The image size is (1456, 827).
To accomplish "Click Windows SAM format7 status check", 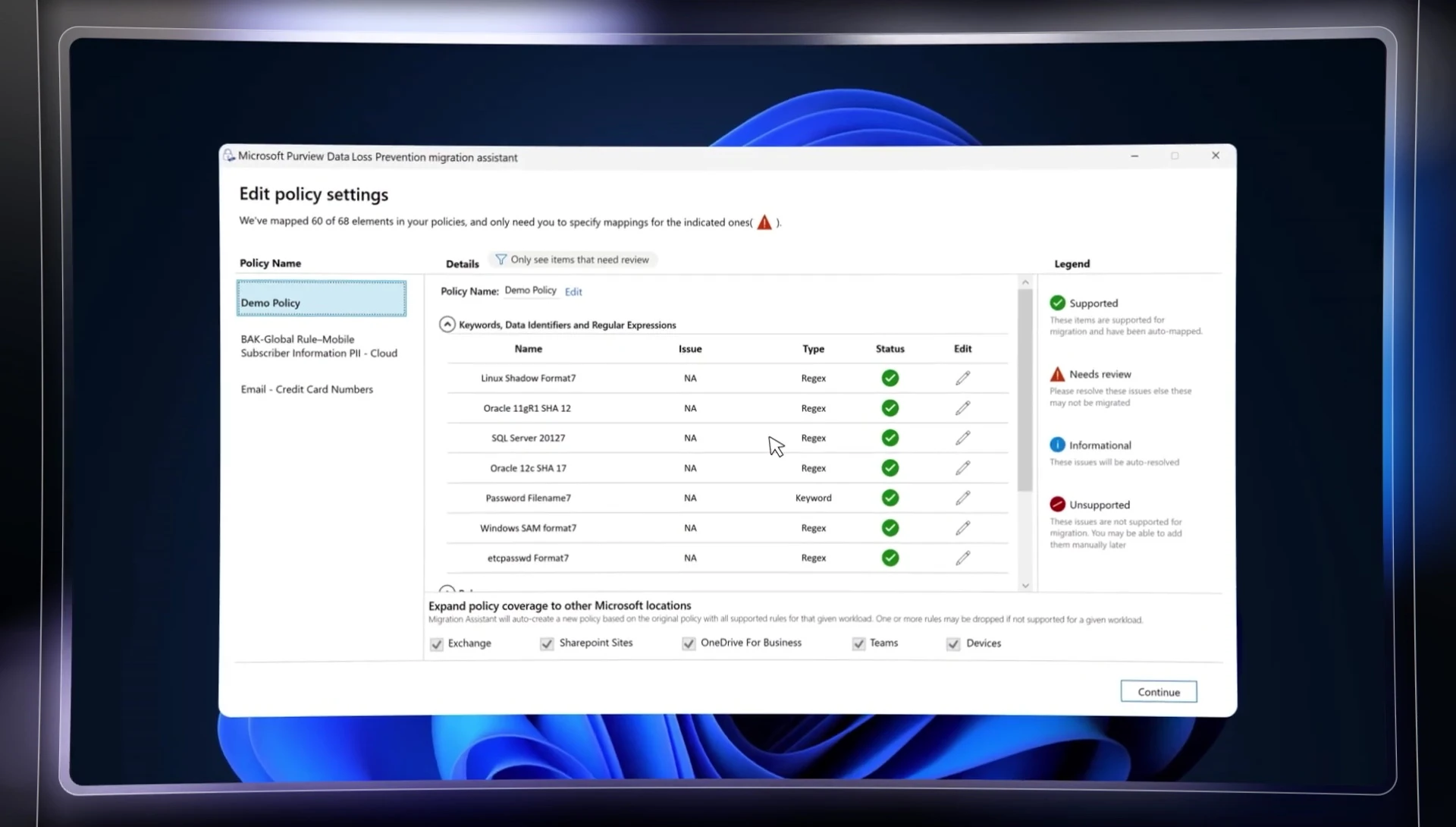I will [x=890, y=528].
